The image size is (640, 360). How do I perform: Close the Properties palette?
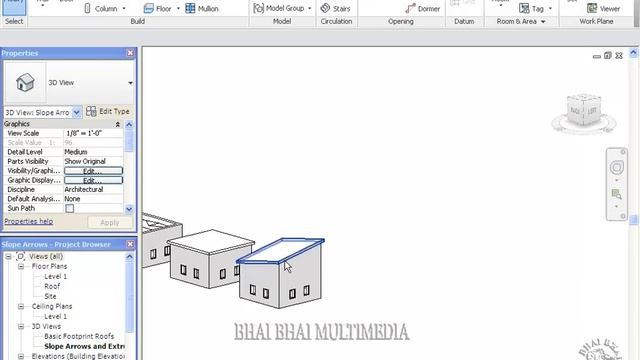(130, 53)
